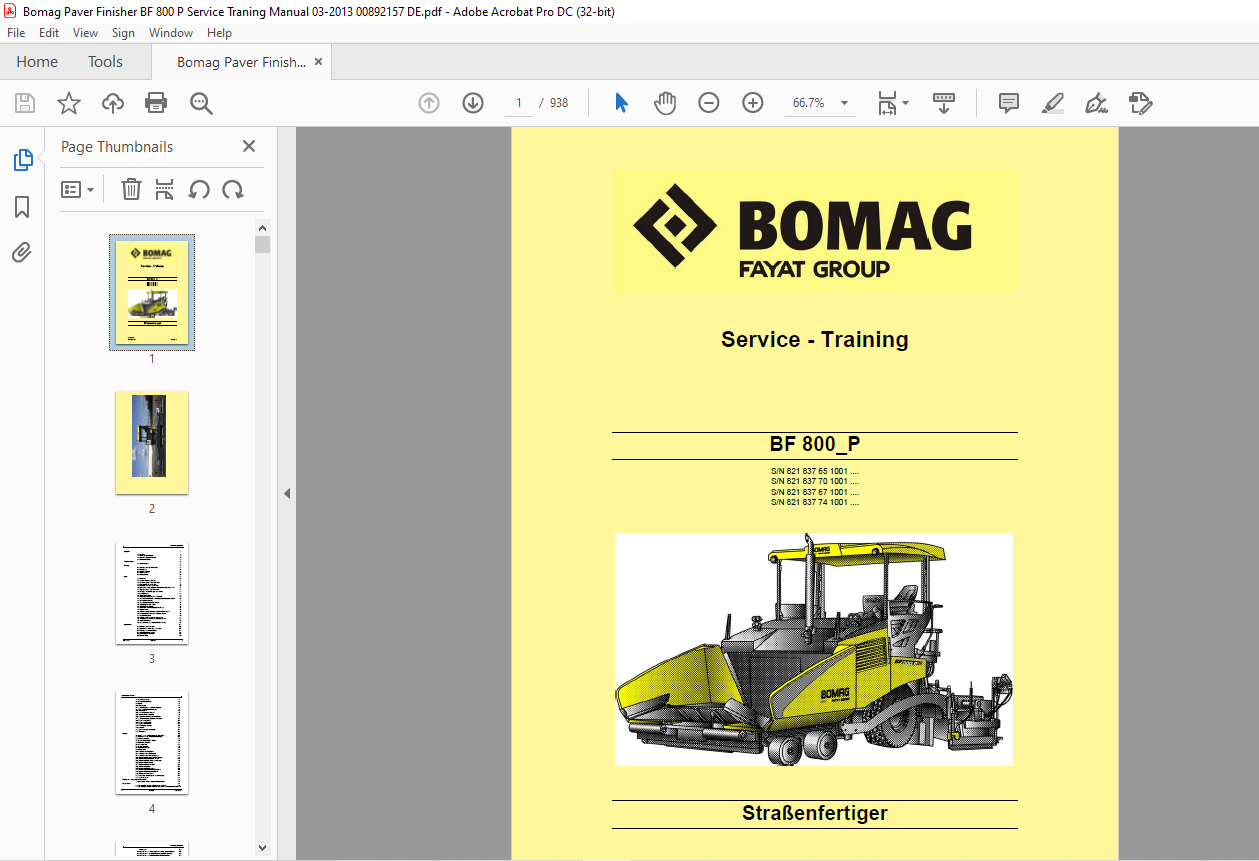Zoom in with plus icon

coord(753,103)
